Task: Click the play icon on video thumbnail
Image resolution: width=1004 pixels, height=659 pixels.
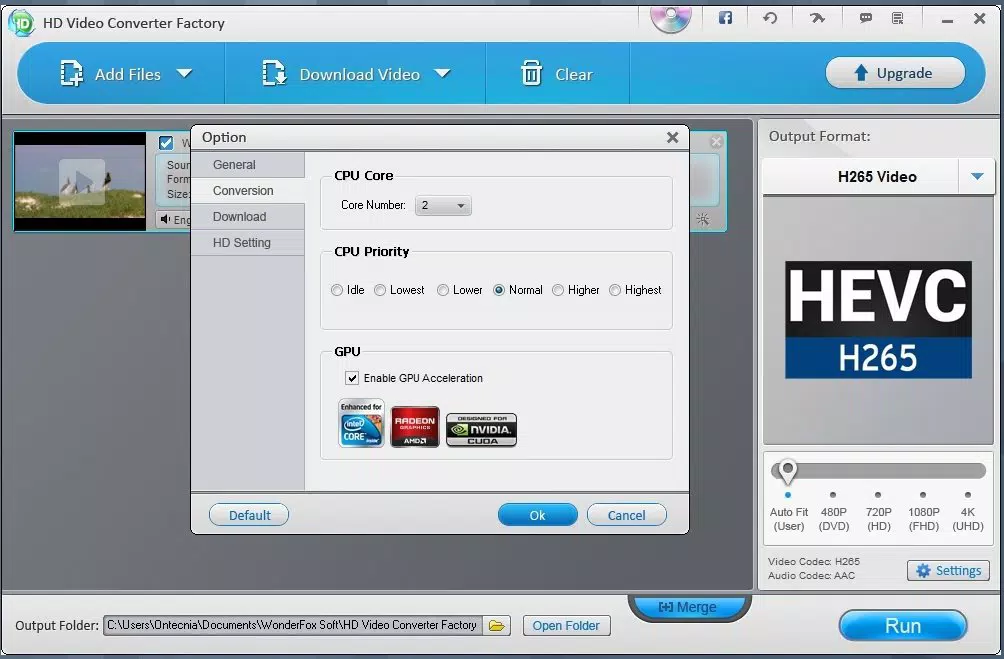Action: tap(82, 182)
